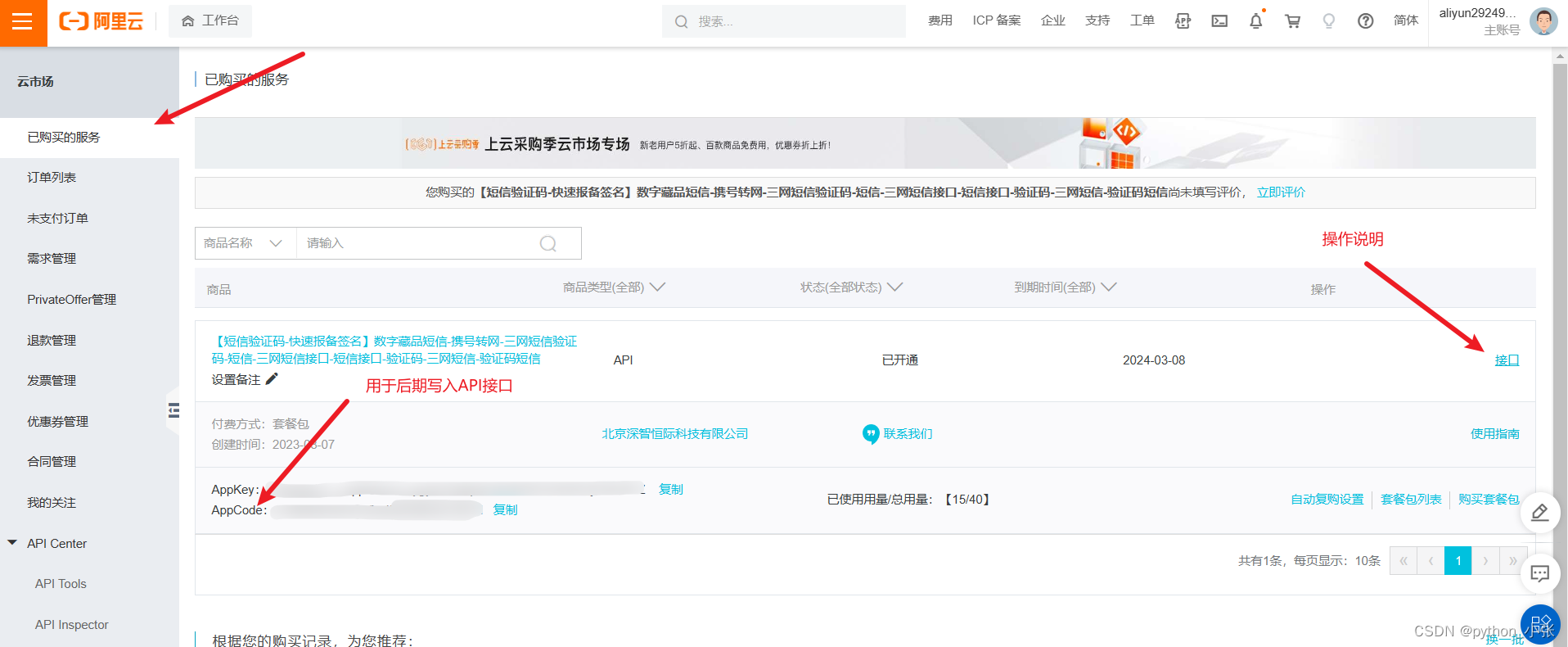This screenshot has width=1568, height=647.
Task: Open the 状态(全部状态) filter dropdown
Action: [x=851, y=287]
